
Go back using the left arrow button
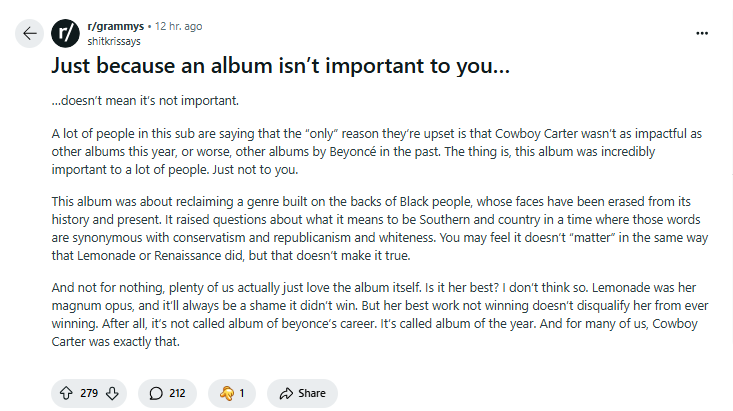coord(29,33)
